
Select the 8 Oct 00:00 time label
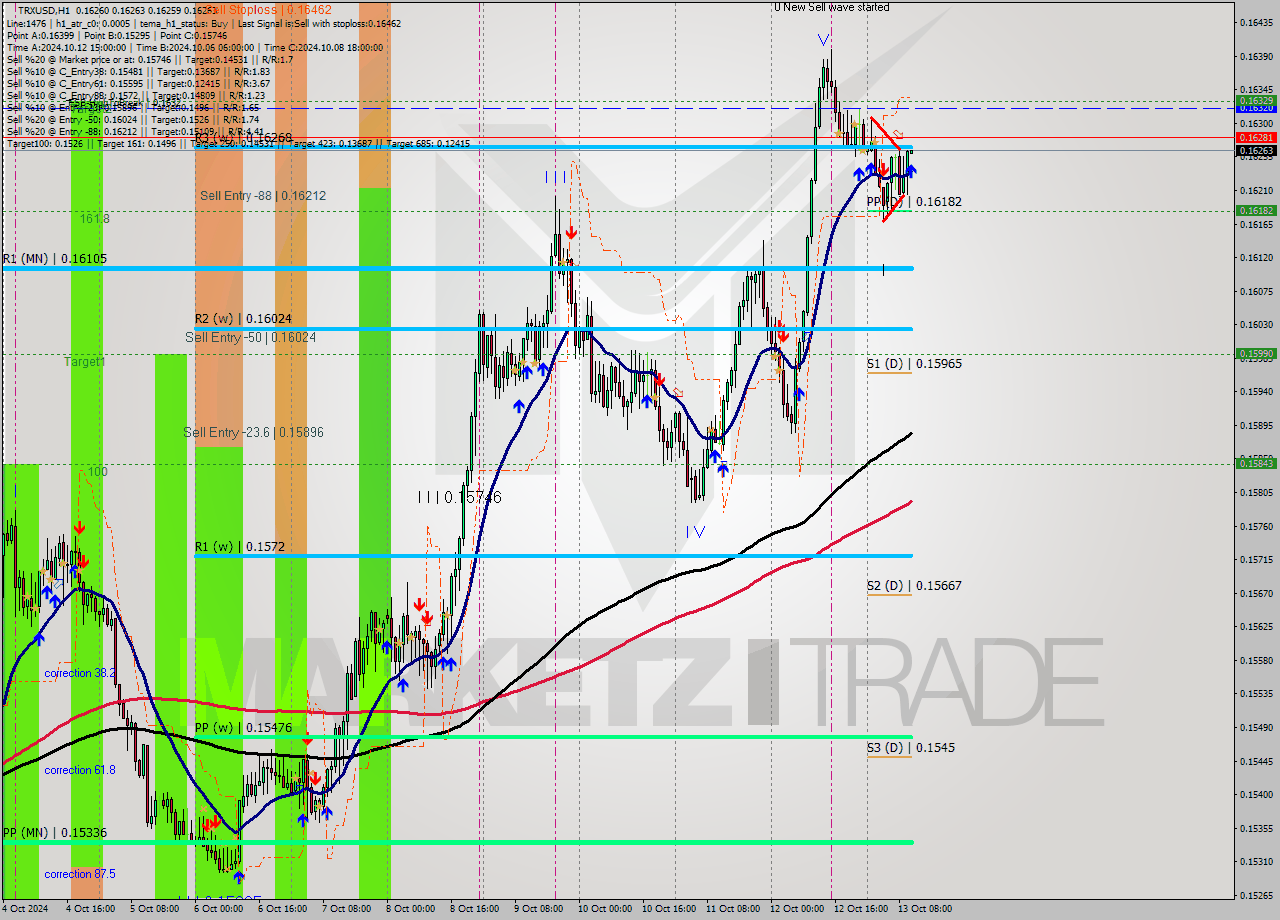(410, 910)
